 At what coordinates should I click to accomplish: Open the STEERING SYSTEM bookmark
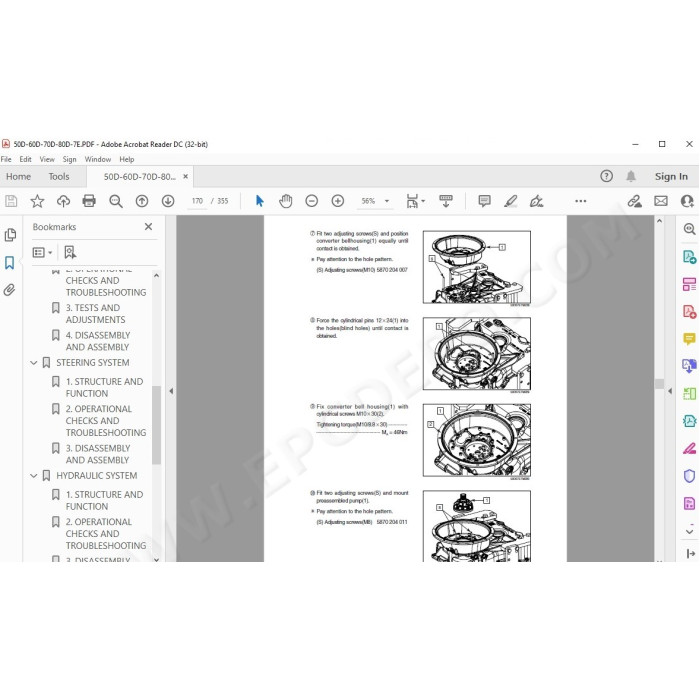(93, 363)
